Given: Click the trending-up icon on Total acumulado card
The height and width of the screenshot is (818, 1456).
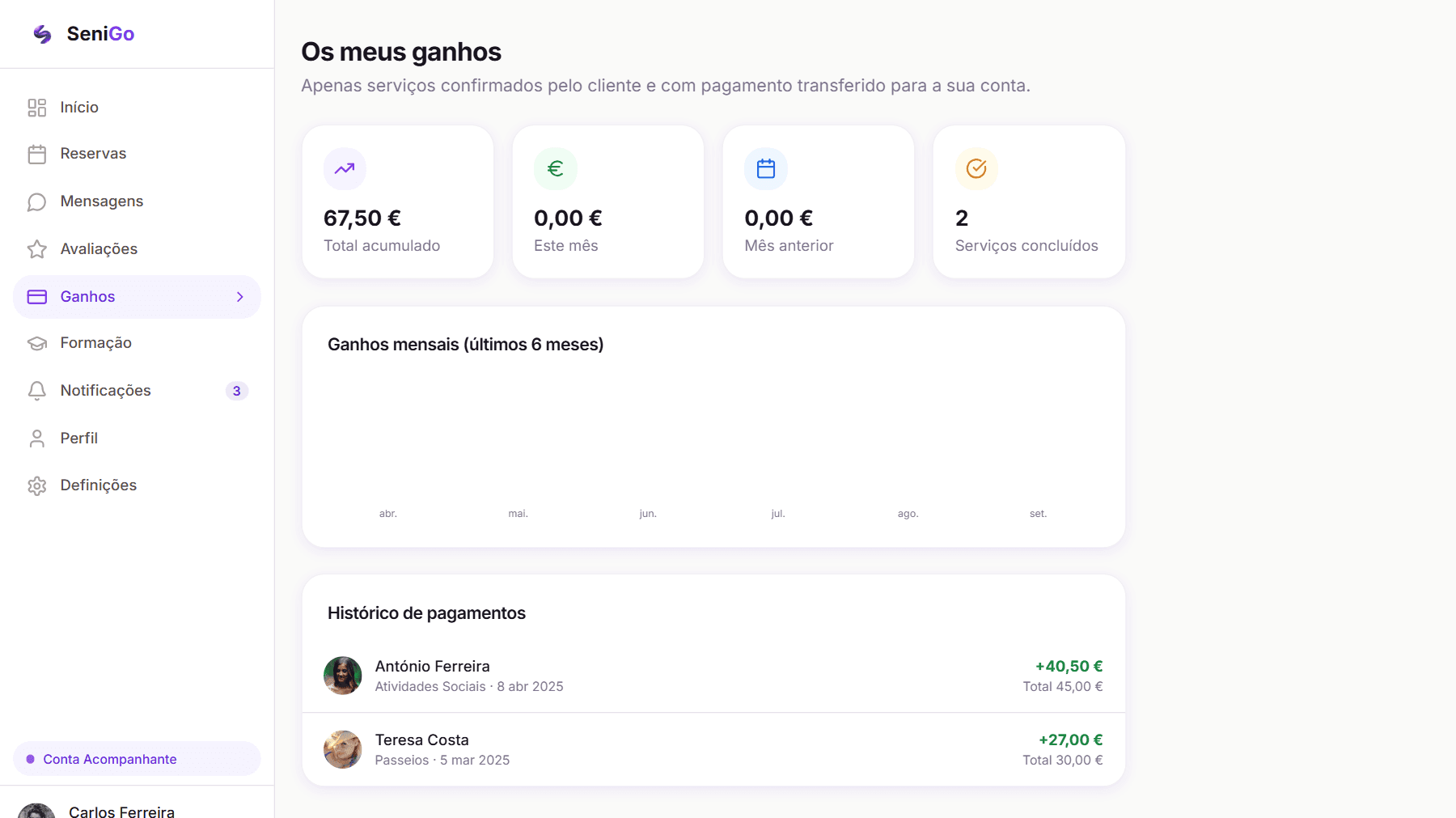Looking at the screenshot, I should point(345,168).
